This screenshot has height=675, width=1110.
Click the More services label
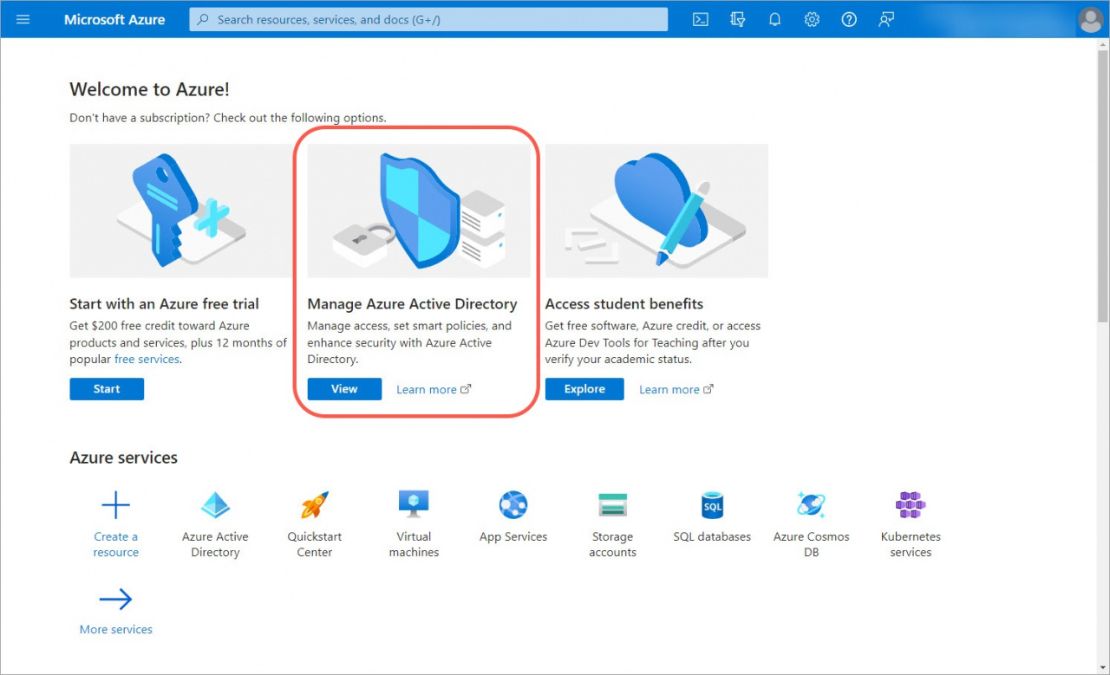[115, 630]
